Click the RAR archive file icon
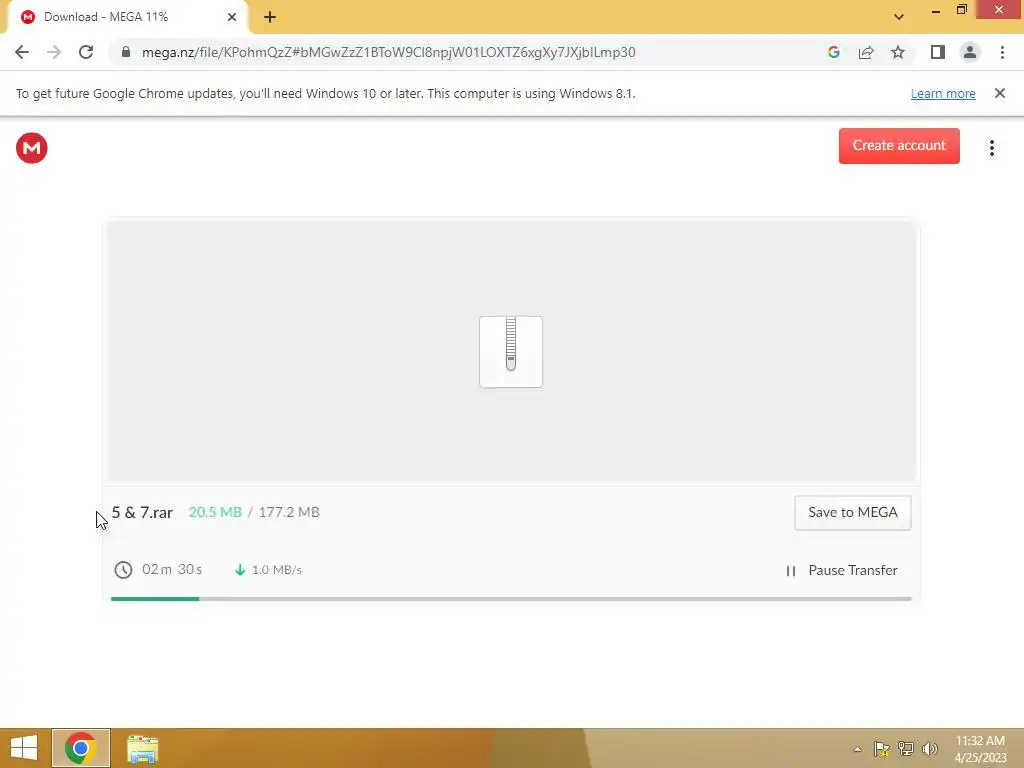 511,351
